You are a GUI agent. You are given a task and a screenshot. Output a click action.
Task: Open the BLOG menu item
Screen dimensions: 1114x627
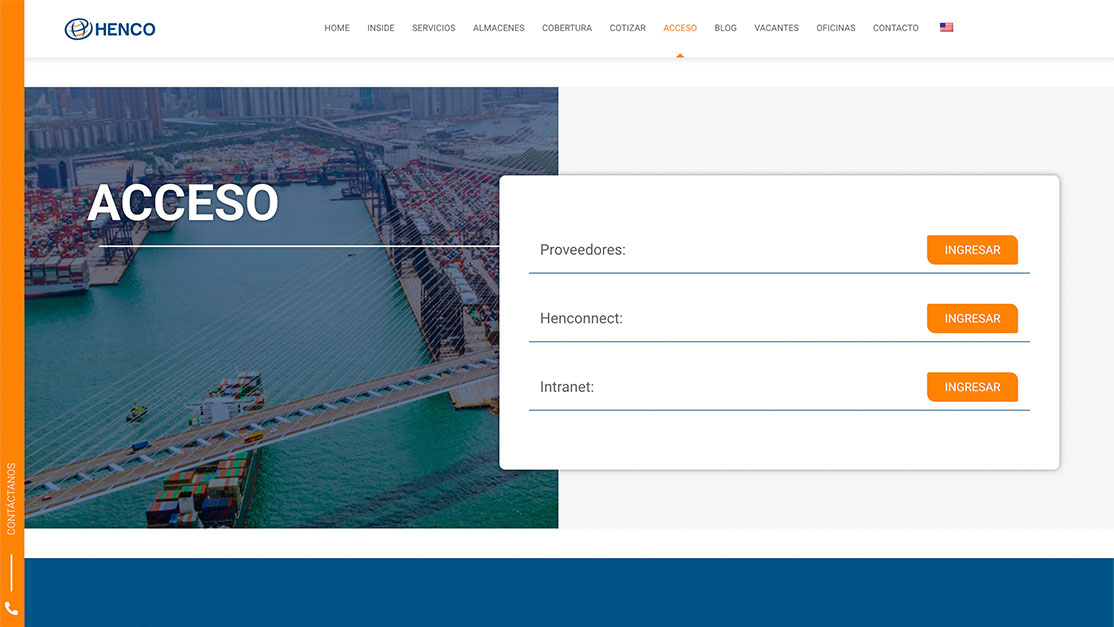pyautogui.click(x=725, y=27)
